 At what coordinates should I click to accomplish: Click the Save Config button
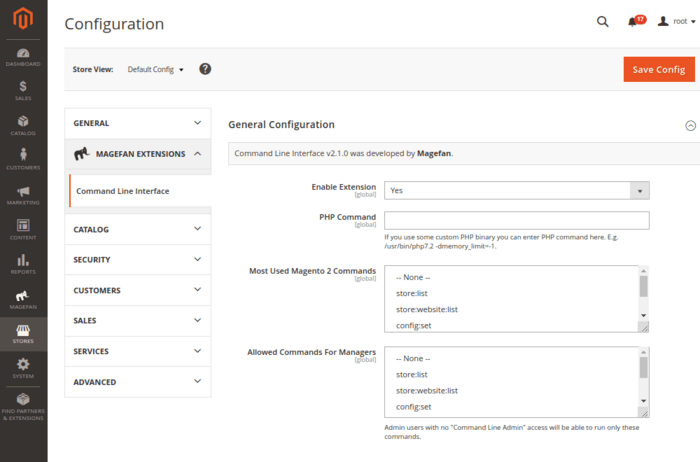click(659, 69)
